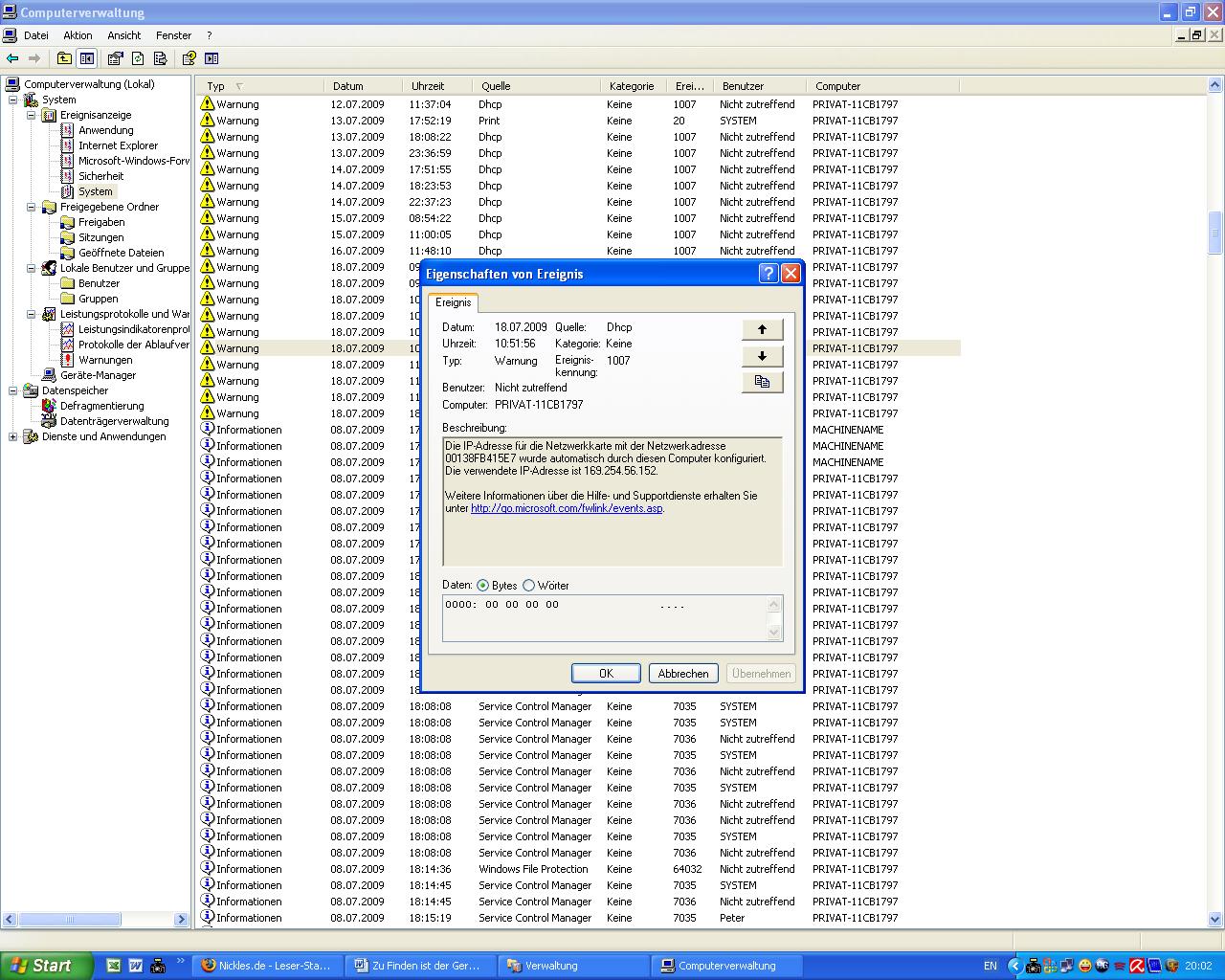Click the Help icon in the toolbar
The width and height of the screenshot is (1225, 980).
tap(189, 58)
